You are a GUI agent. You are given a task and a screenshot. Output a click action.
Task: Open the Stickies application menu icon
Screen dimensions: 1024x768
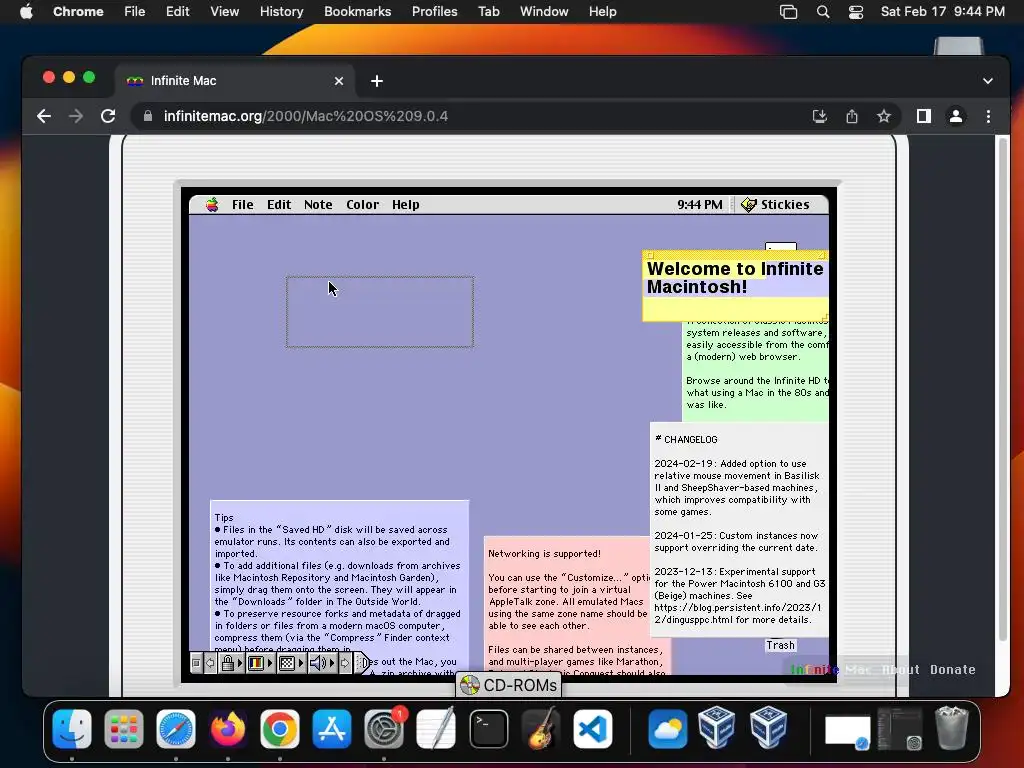point(748,204)
